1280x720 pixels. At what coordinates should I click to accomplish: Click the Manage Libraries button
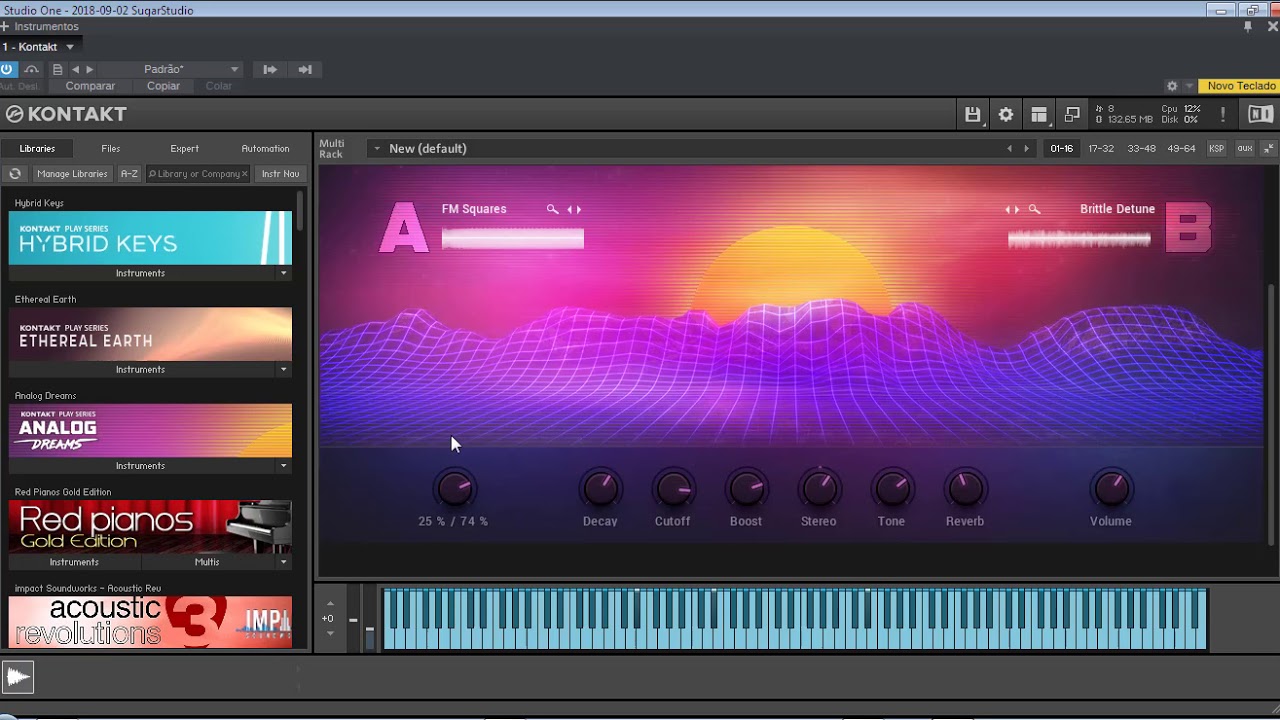pos(72,174)
